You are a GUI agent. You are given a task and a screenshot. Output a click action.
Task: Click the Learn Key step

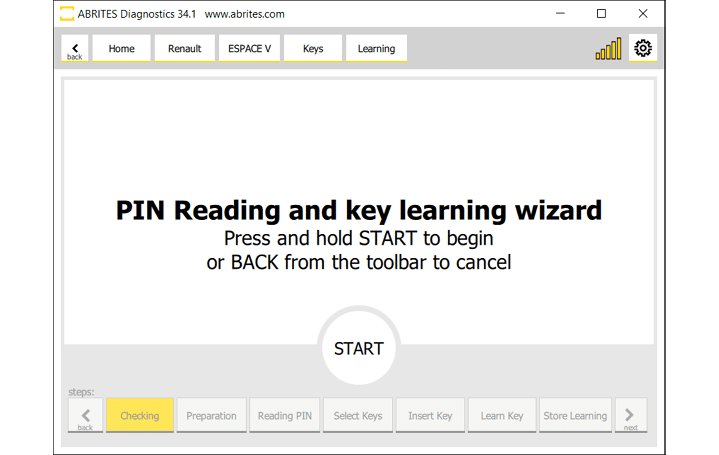coord(502,416)
